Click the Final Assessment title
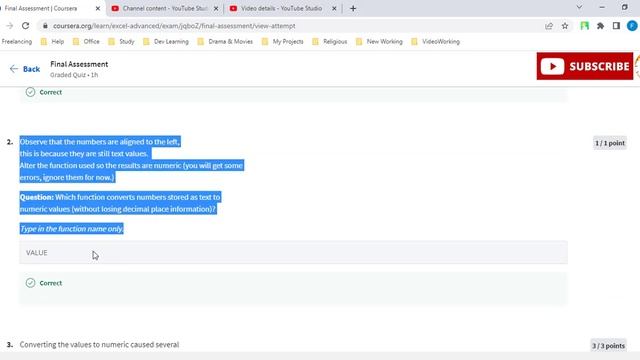 pos(79,64)
